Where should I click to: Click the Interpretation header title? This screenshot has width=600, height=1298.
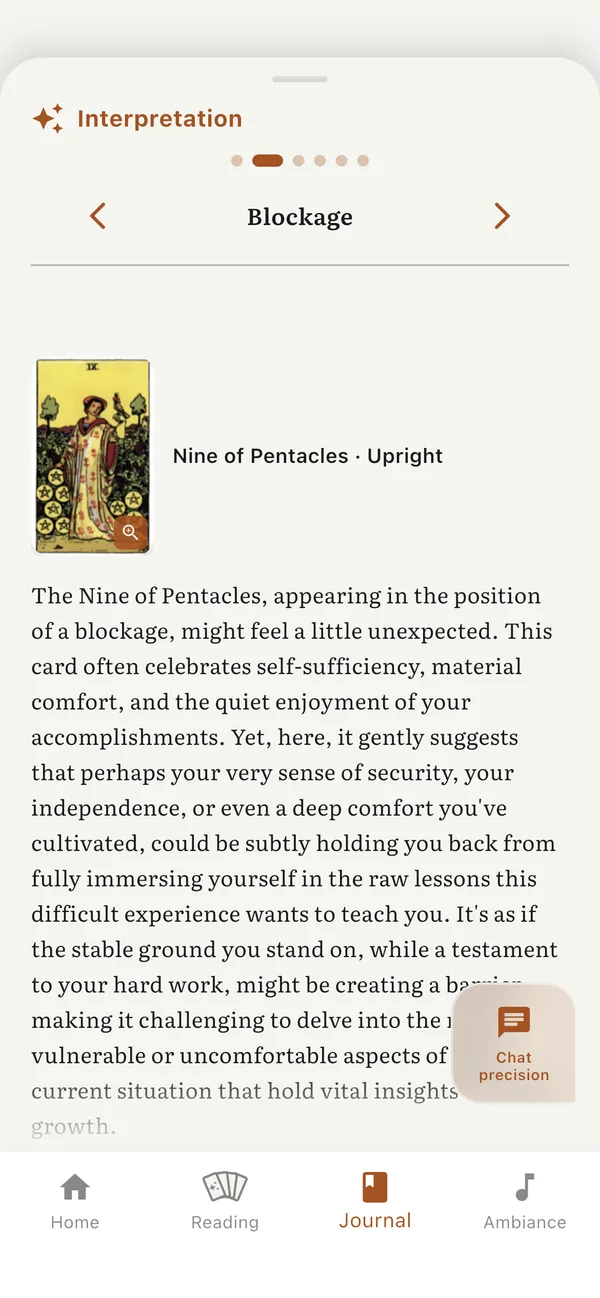tap(160, 119)
